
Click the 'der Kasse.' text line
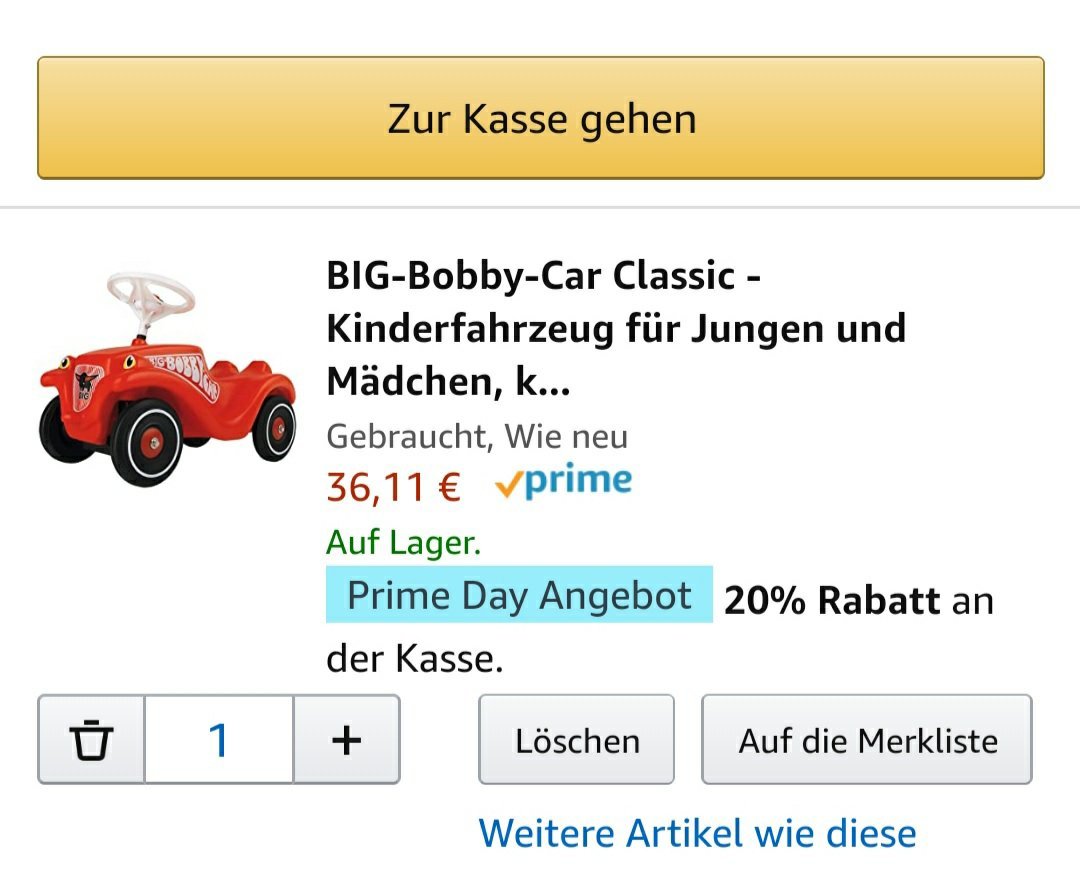click(415, 658)
